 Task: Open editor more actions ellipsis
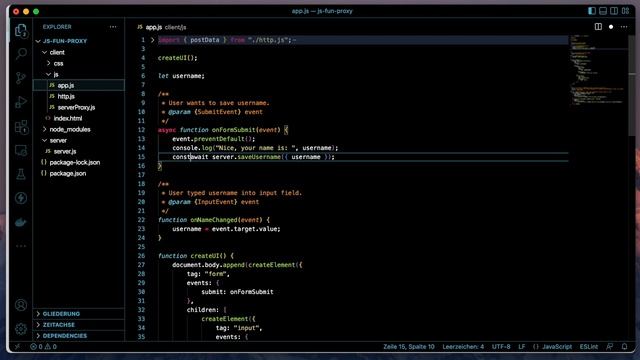coord(624,27)
